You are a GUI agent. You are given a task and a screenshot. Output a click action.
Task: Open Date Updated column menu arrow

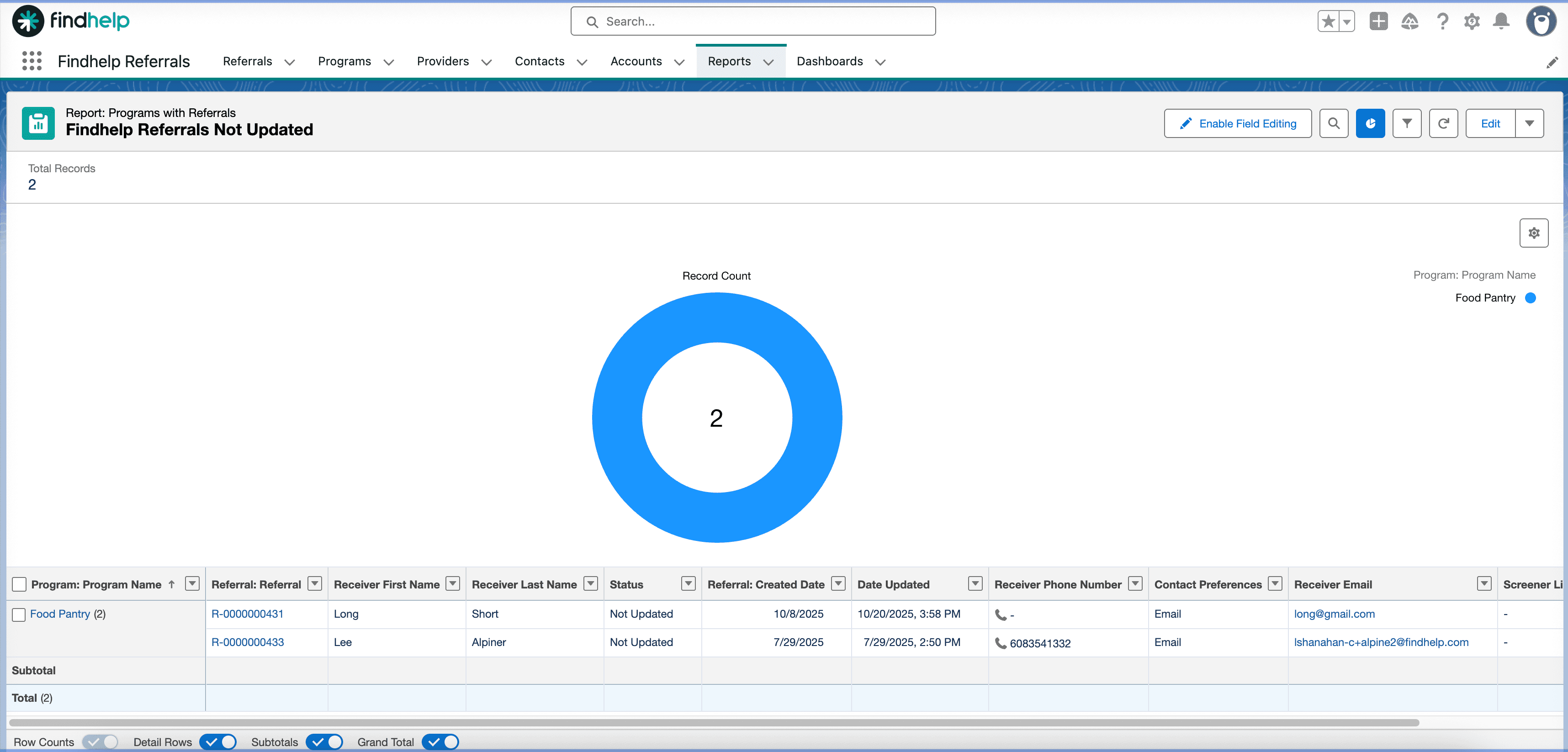(x=975, y=583)
